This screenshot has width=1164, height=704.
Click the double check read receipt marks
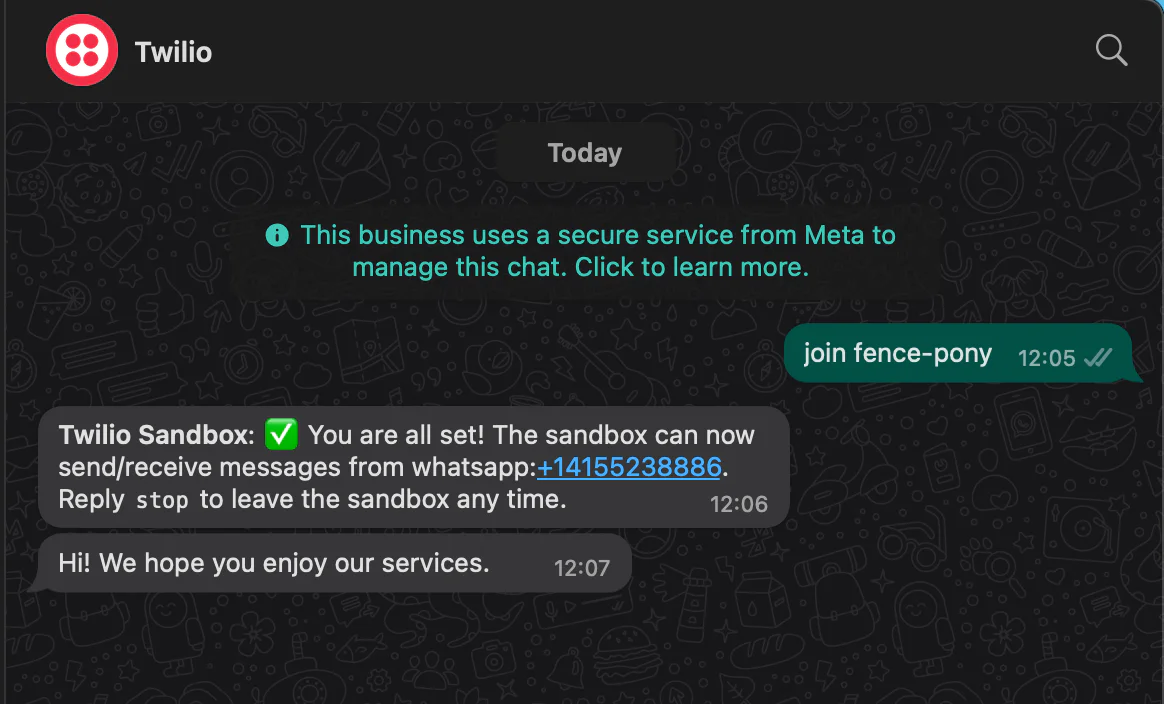[1098, 358]
